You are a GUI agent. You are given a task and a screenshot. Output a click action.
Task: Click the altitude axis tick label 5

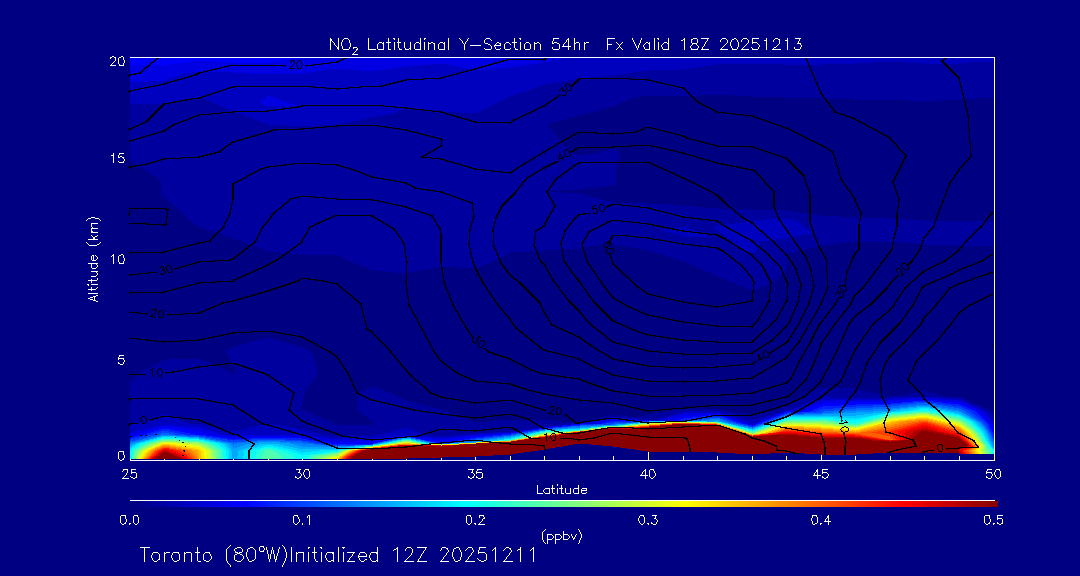tap(121, 360)
